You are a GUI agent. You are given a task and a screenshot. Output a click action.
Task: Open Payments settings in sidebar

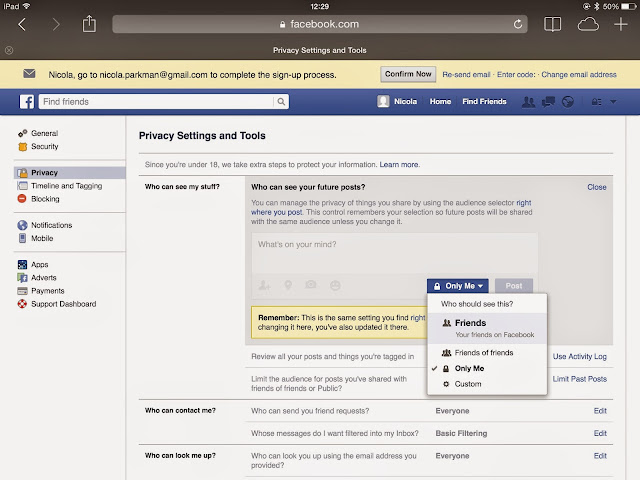(x=48, y=291)
